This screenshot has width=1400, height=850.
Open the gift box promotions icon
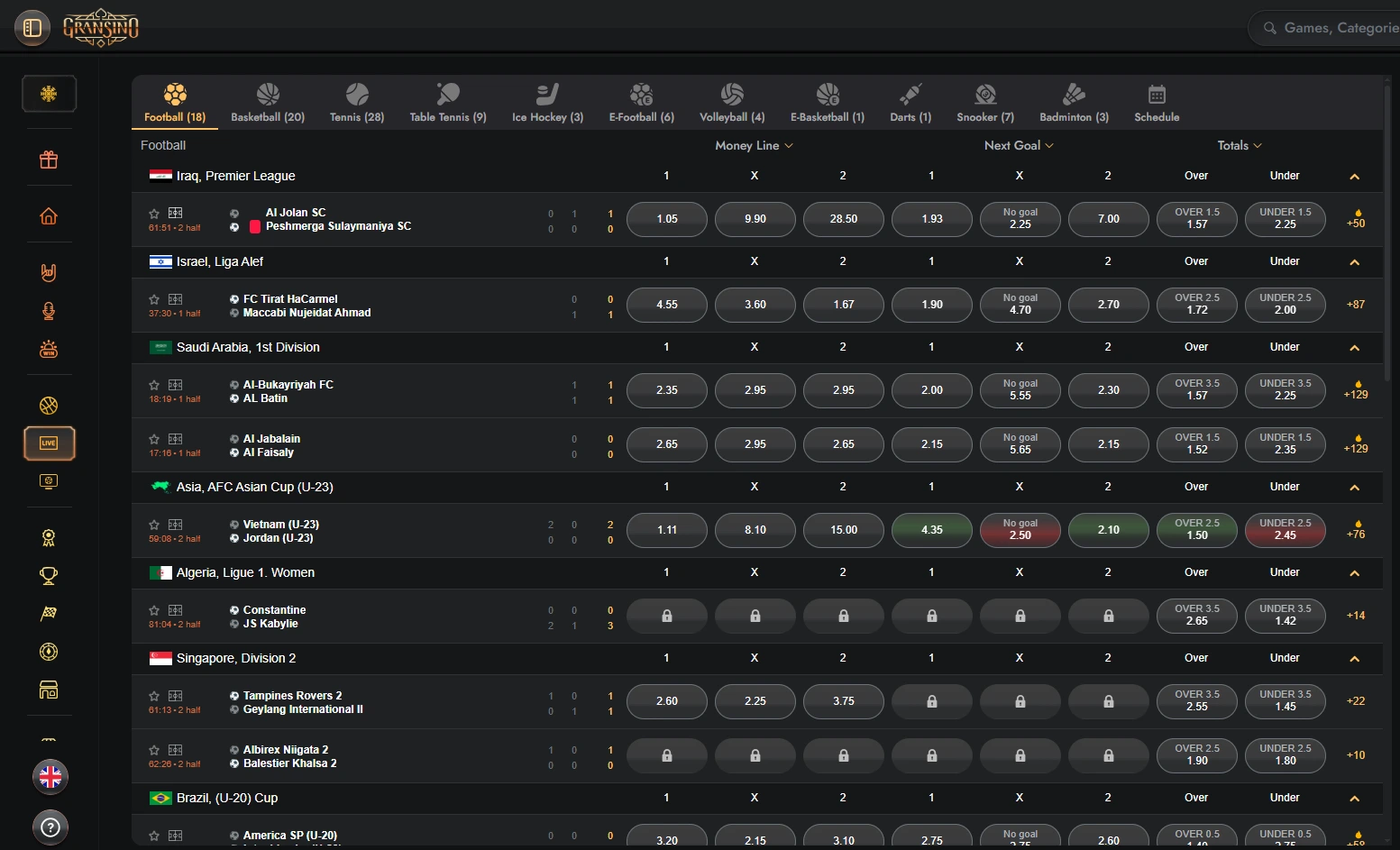pos(49,160)
